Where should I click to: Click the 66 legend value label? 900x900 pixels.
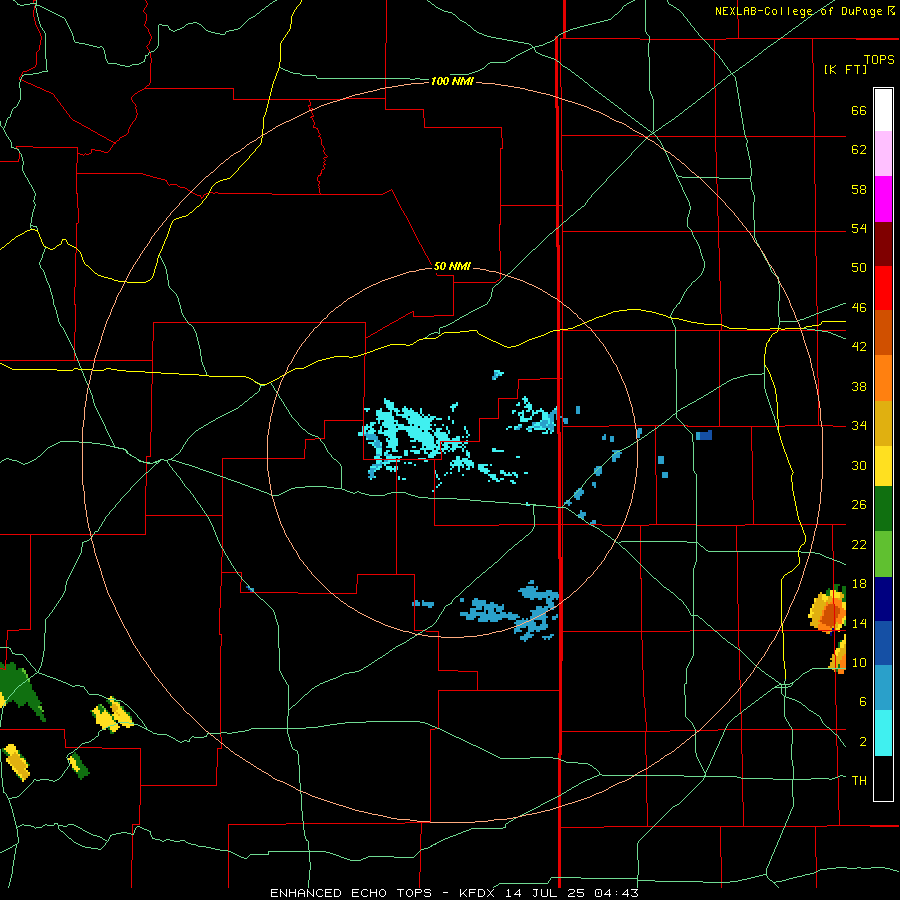click(859, 110)
